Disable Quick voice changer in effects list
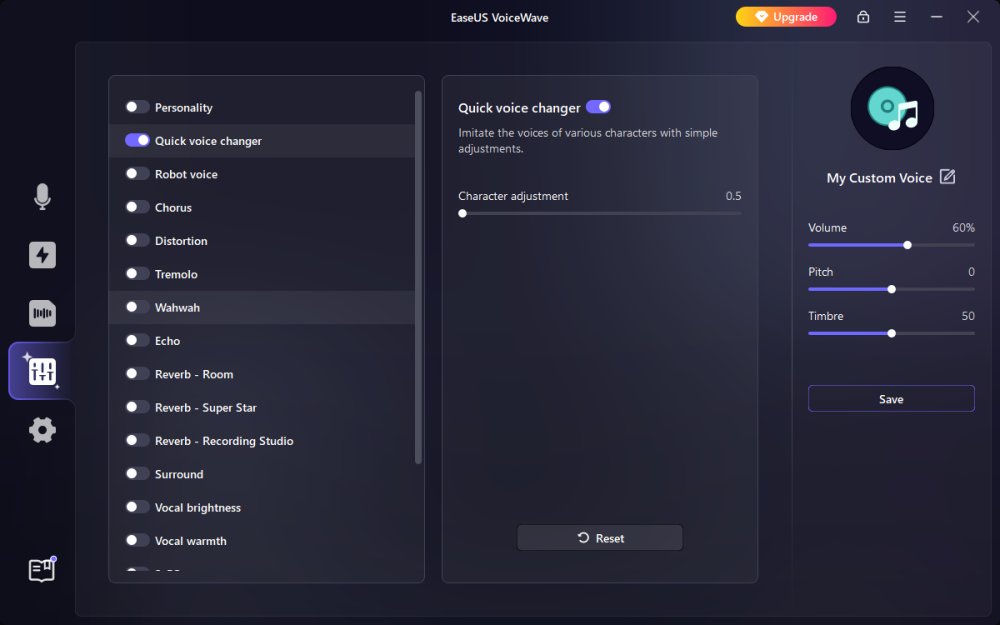The width and height of the screenshot is (1000, 625). (x=137, y=140)
